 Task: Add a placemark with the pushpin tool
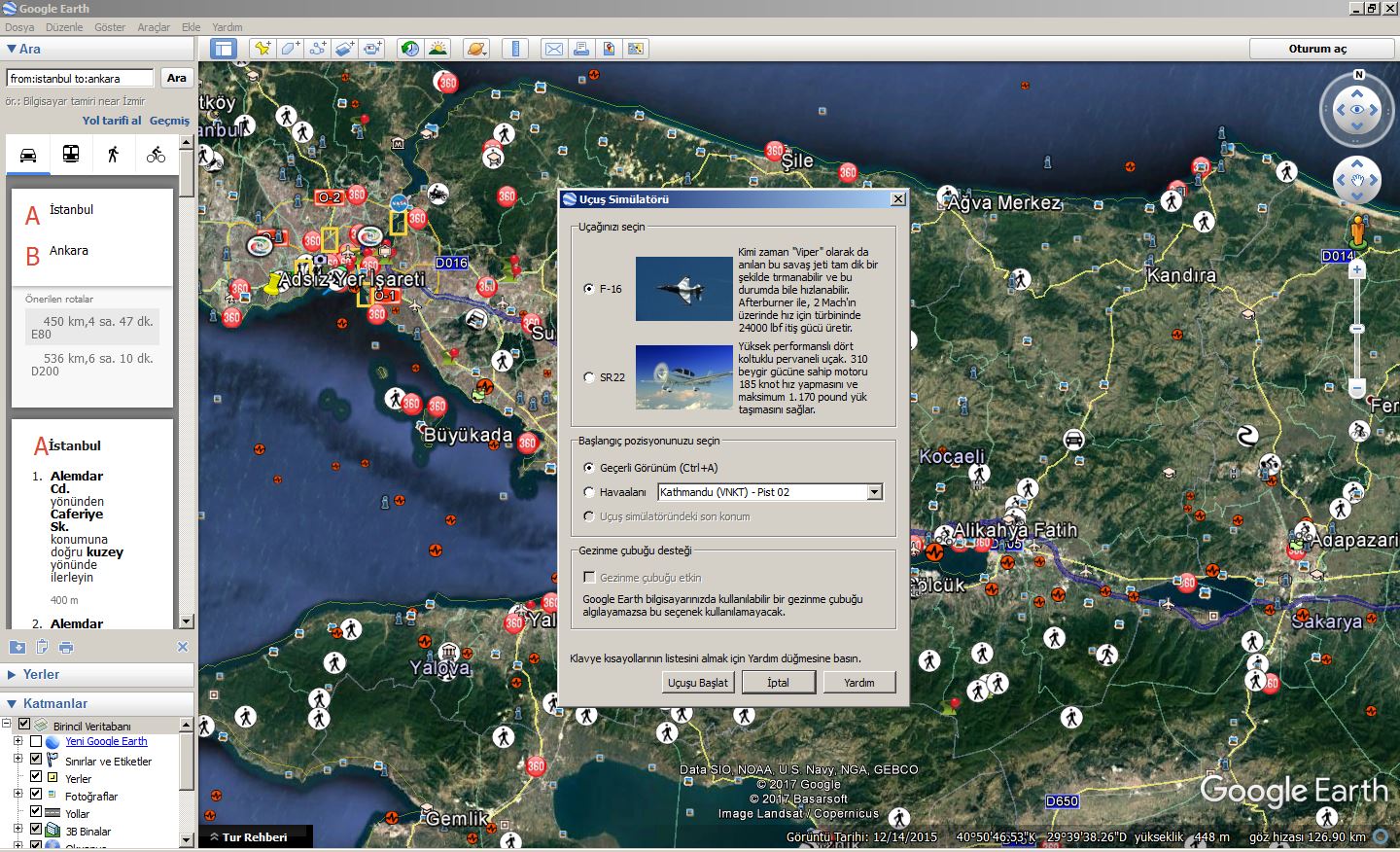click(x=262, y=49)
